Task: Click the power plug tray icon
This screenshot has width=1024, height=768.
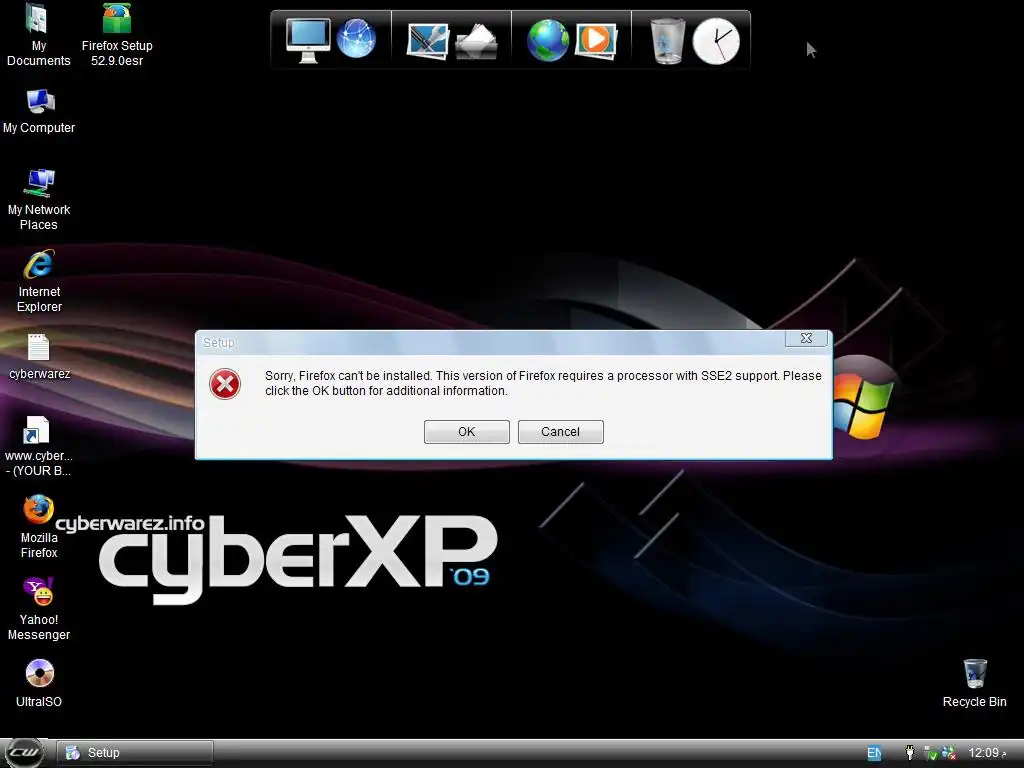Action: tap(910, 752)
